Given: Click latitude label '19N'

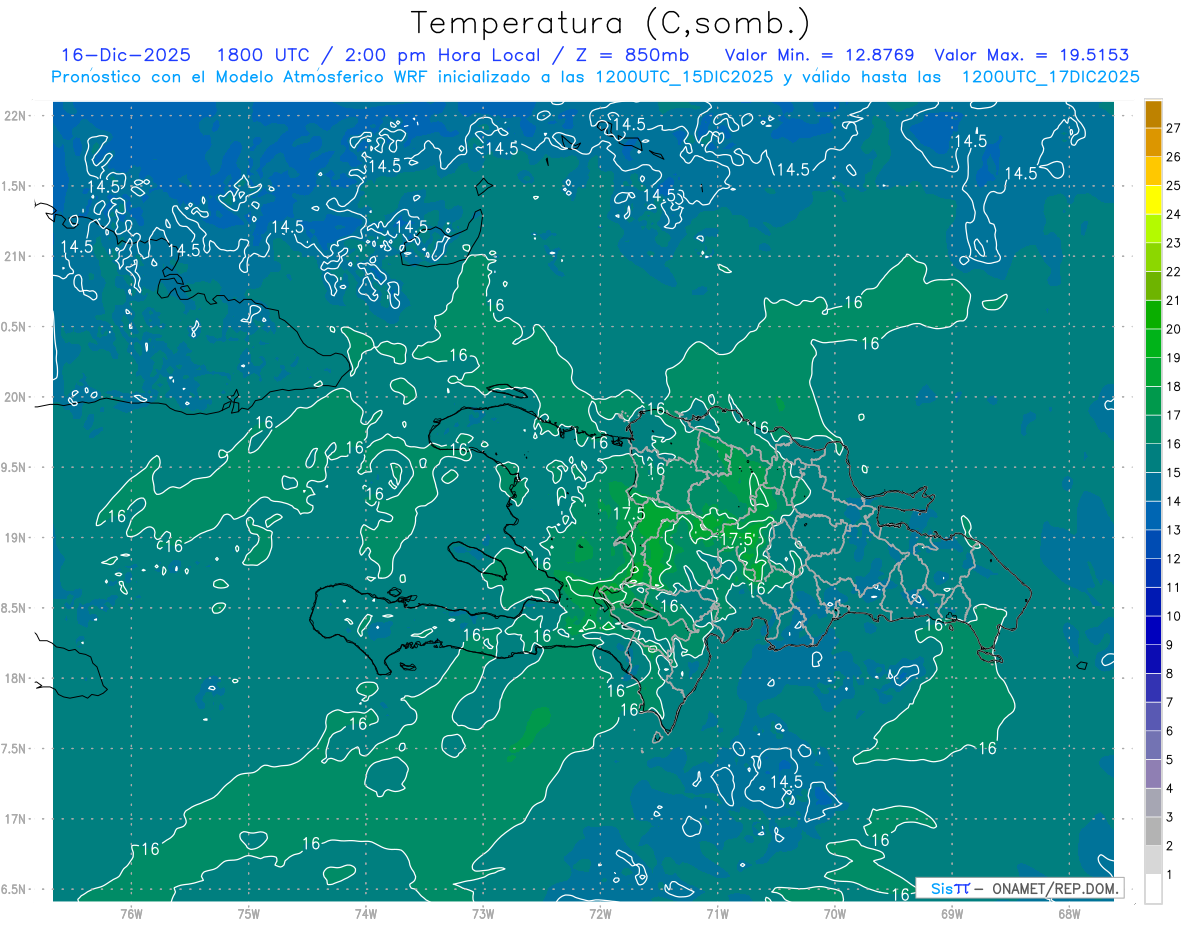Looking at the screenshot, I should [16, 538].
